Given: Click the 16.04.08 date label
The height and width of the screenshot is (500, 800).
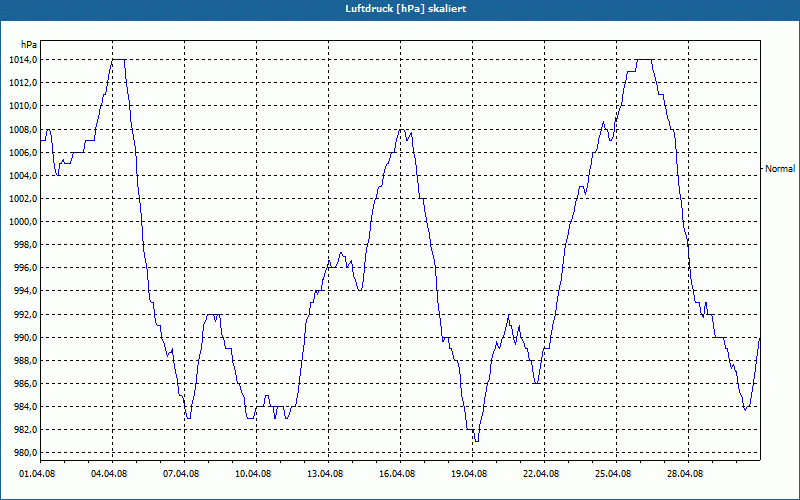Looking at the screenshot, I should 397,474.
